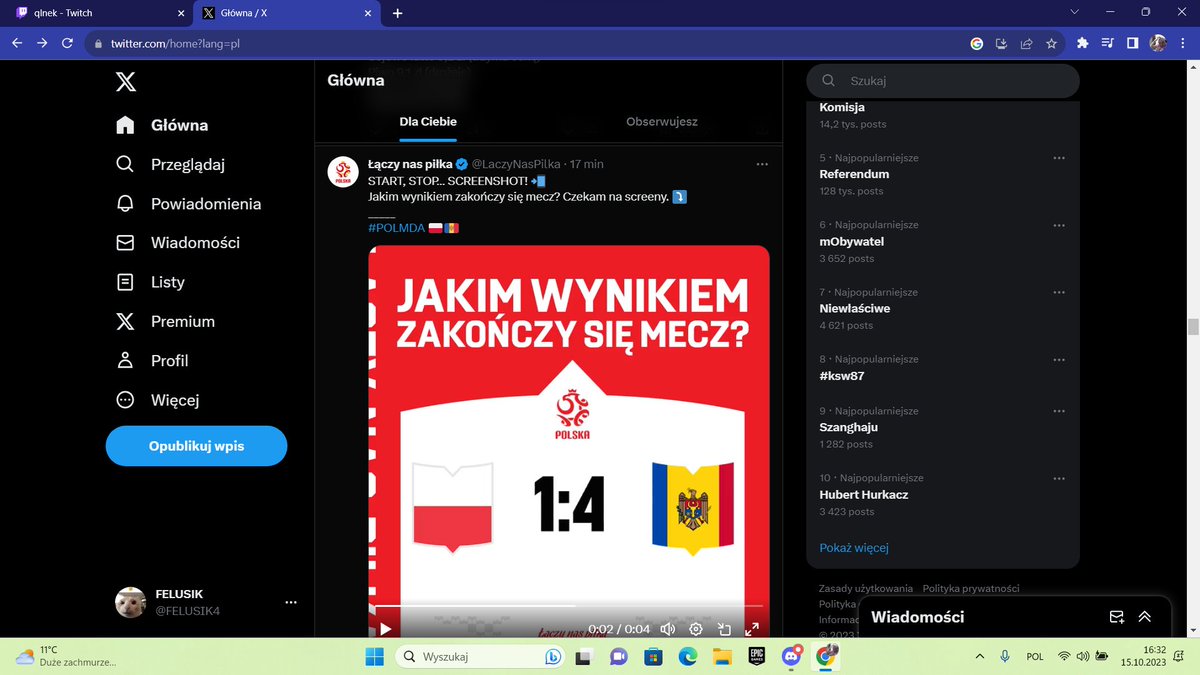
Task: Open a new browser tab
Action: [x=398, y=13]
